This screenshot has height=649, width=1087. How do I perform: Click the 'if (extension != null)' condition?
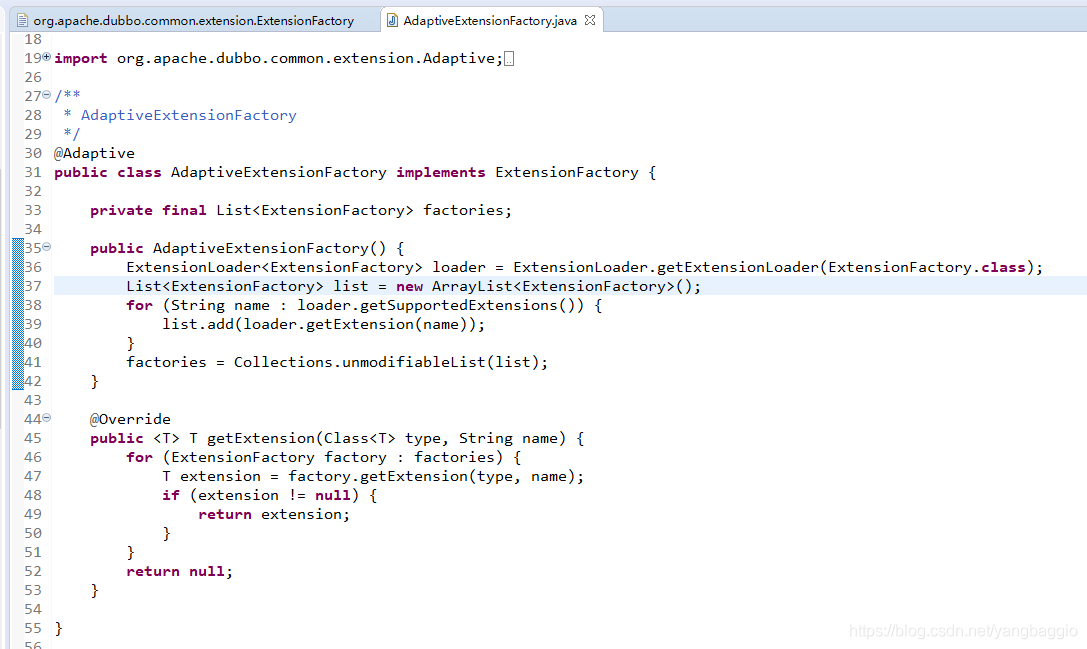pos(261,496)
